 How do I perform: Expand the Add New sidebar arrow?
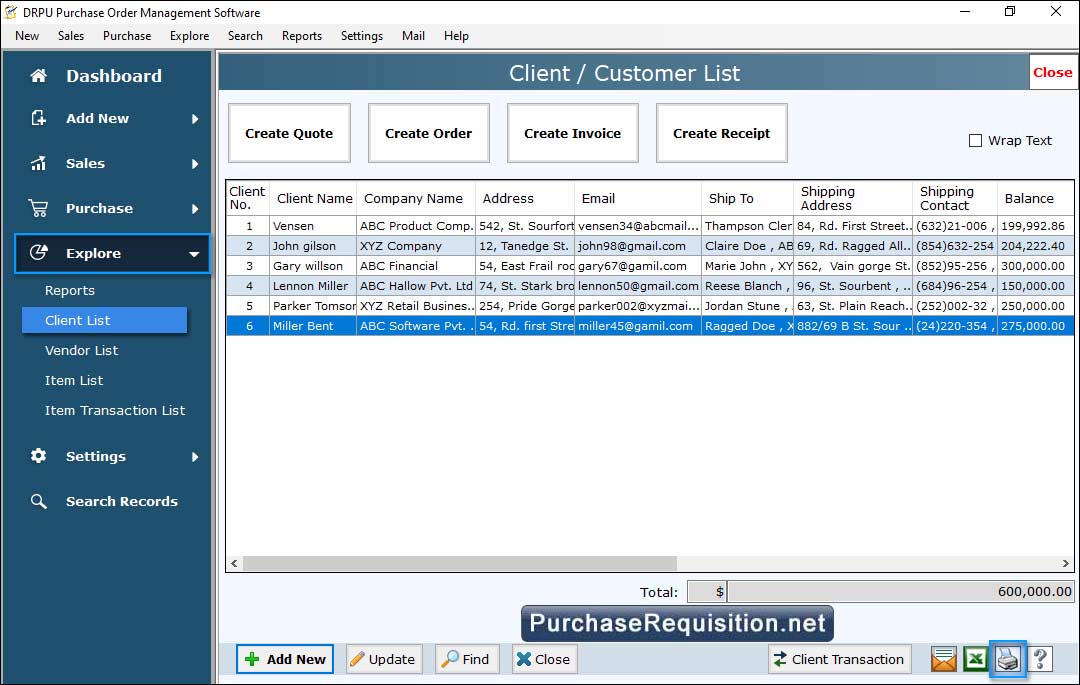pyautogui.click(x=195, y=119)
